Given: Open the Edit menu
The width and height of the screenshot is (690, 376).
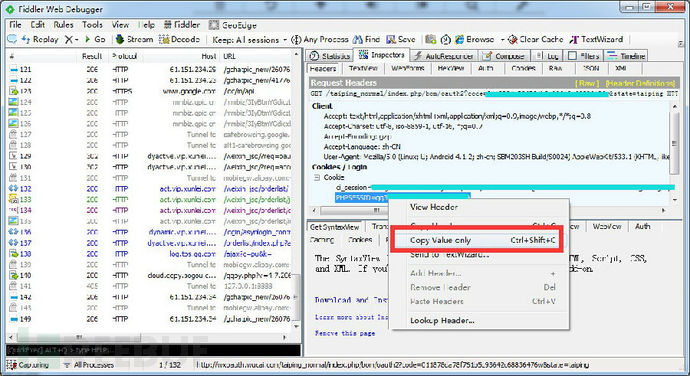Looking at the screenshot, I should coord(37,25).
